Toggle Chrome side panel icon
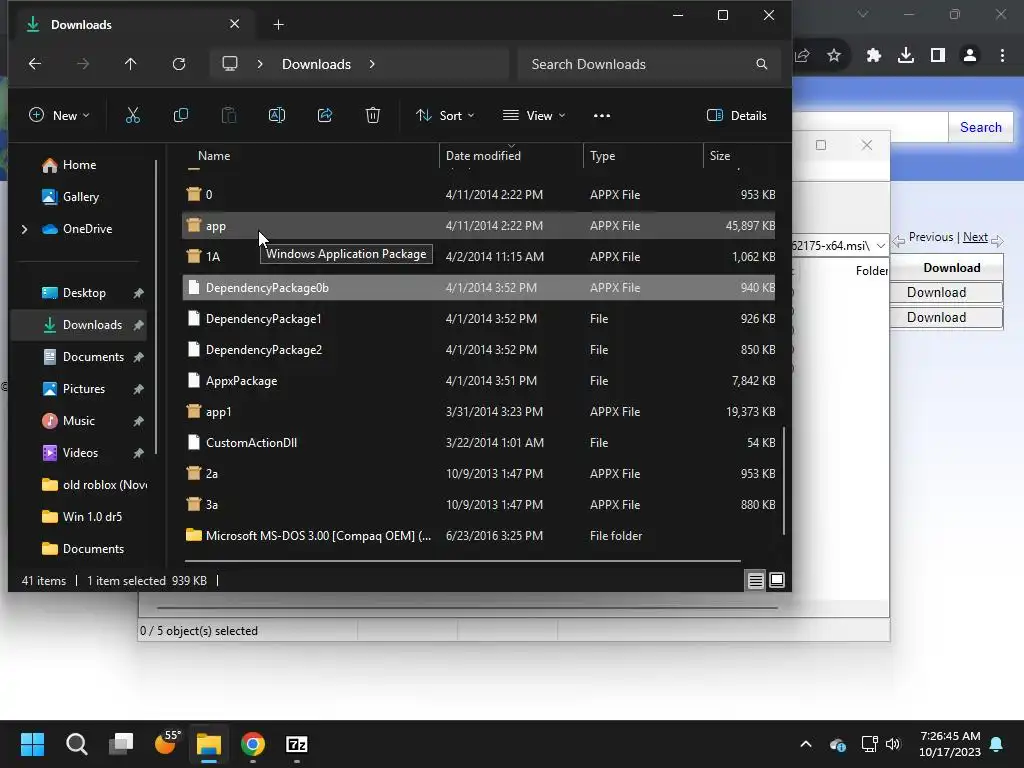Image resolution: width=1024 pixels, height=768 pixels. pos(938,56)
